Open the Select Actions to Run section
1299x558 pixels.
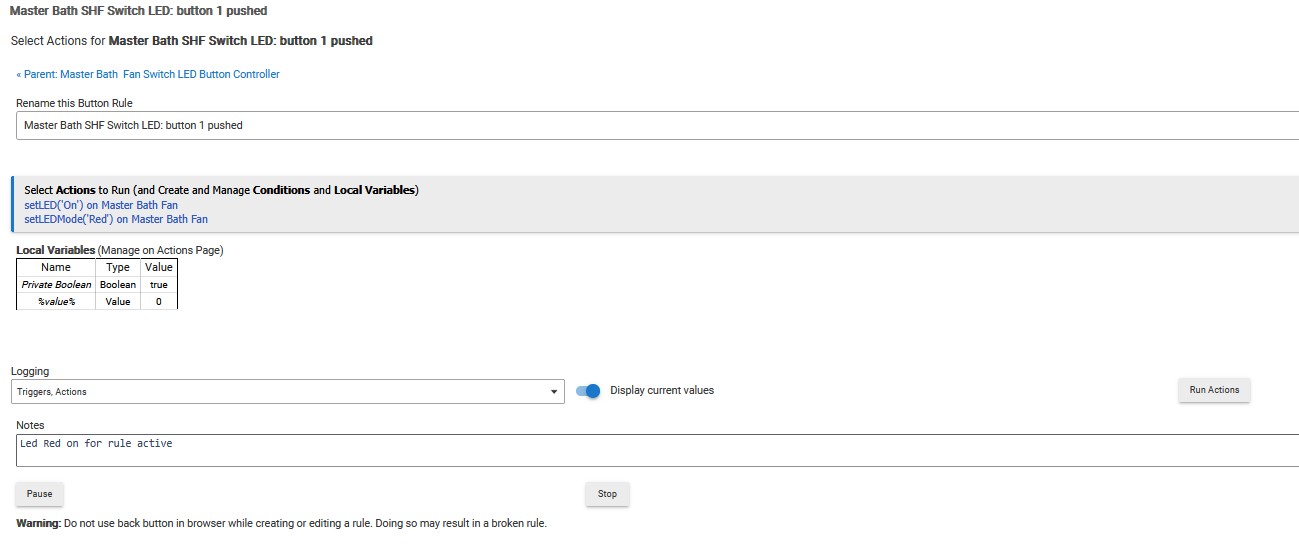click(221, 190)
